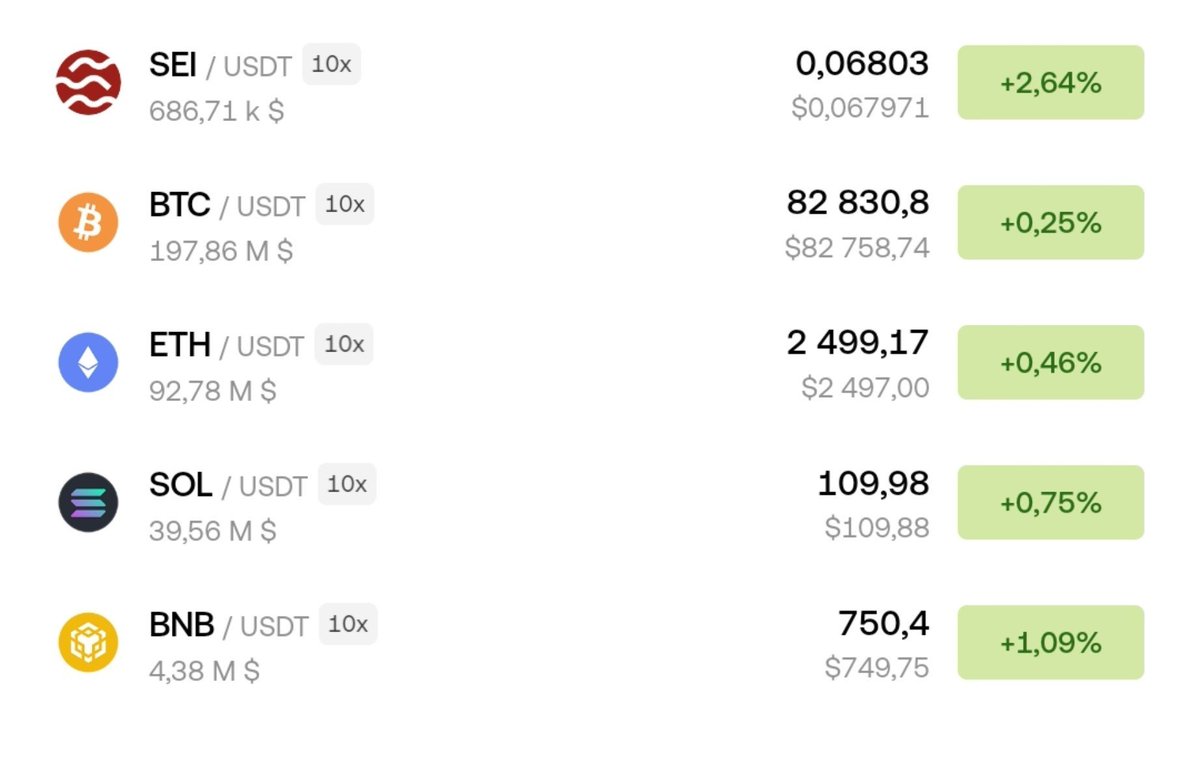Click the +0,75% change button
The image size is (1200, 765).
(1051, 502)
